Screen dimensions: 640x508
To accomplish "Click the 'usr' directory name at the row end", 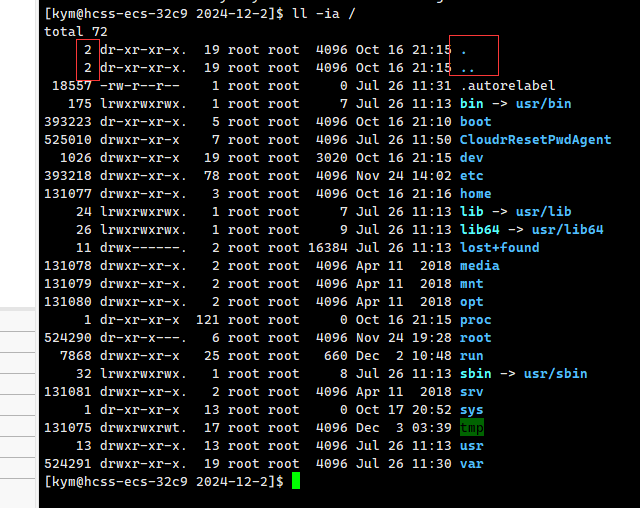I will pyautogui.click(x=471, y=445).
